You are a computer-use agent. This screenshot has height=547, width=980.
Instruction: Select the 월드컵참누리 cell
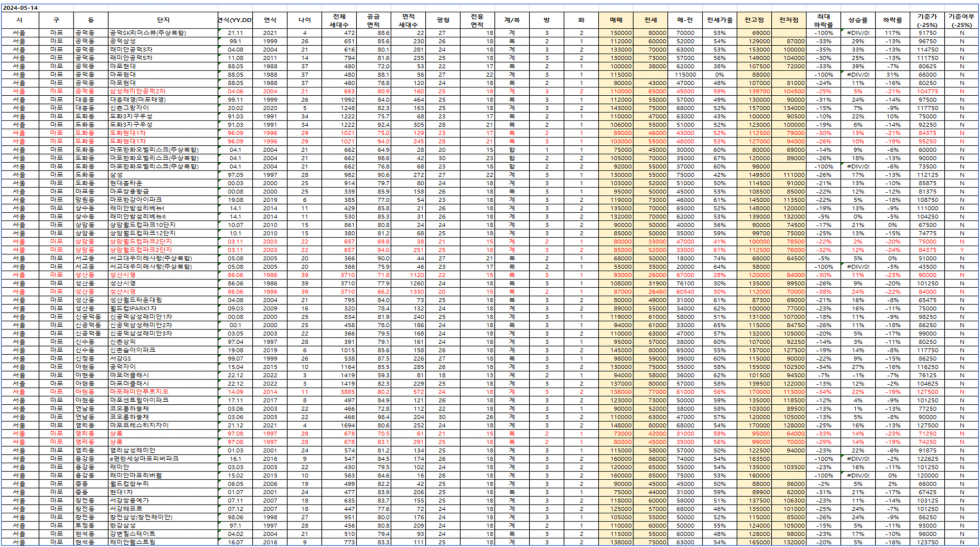(x=163, y=483)
